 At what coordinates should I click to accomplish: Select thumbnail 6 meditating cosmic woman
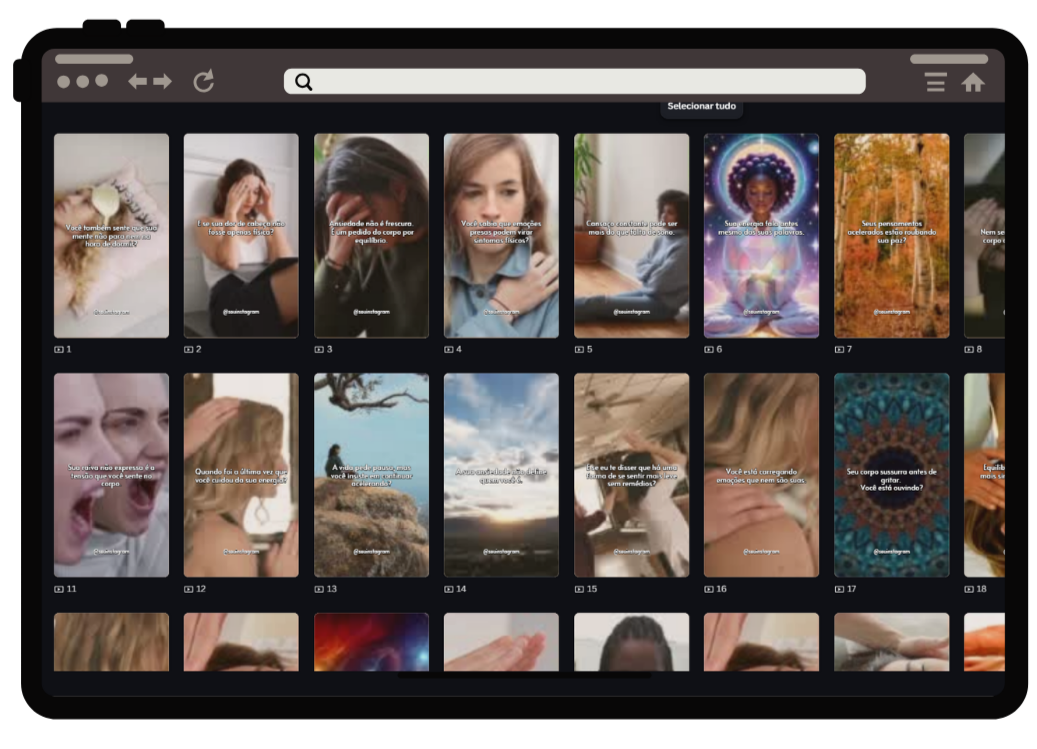761,236
